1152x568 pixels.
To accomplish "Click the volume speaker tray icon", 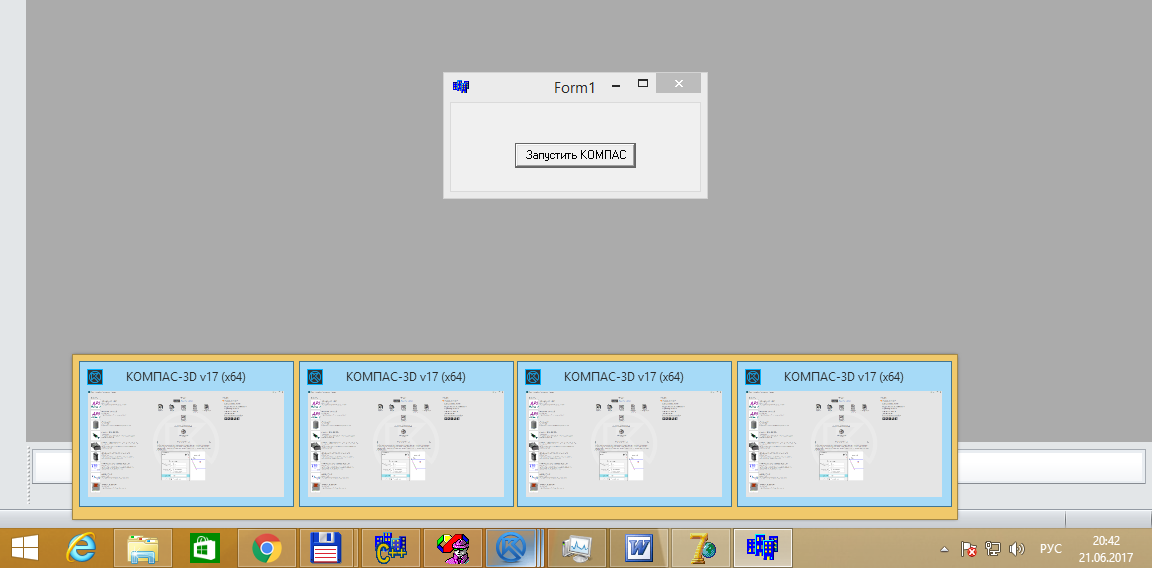I will [1017, 549].
